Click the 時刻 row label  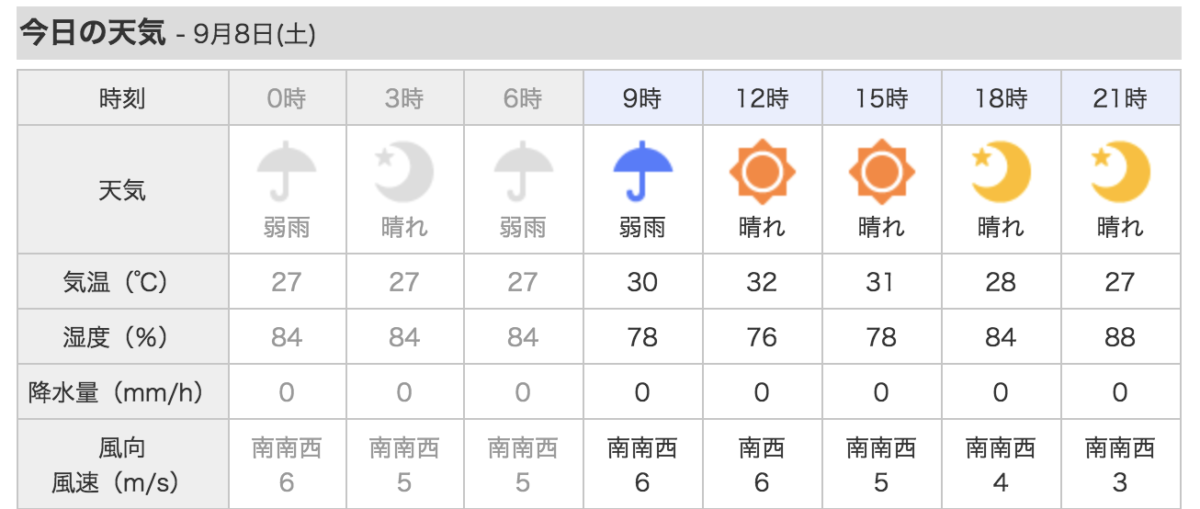(123, 99)
